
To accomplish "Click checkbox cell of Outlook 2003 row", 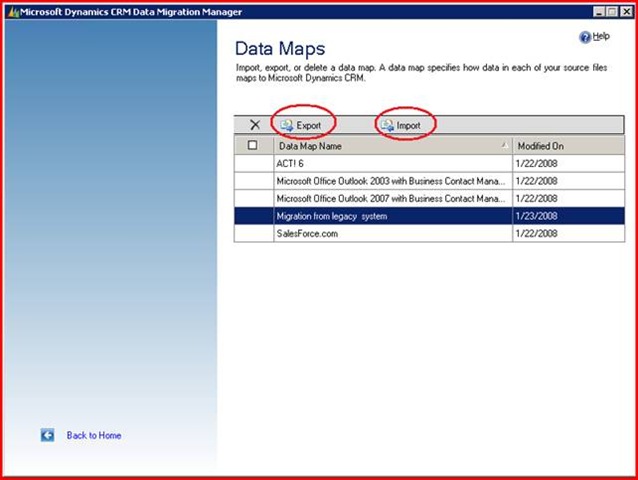I will click(254, 181).
